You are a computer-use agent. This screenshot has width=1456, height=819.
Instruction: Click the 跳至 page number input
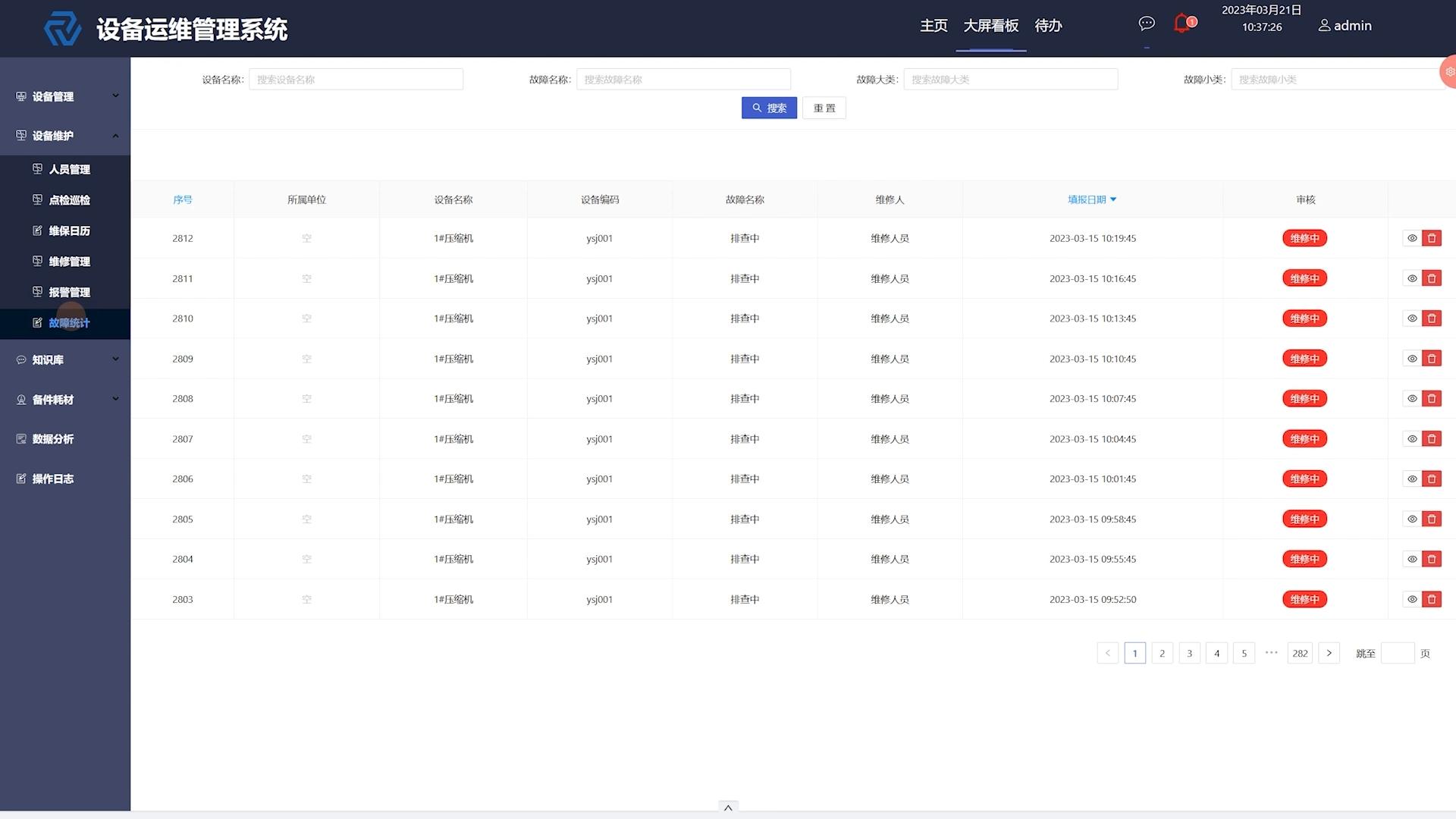[1398, 653]
